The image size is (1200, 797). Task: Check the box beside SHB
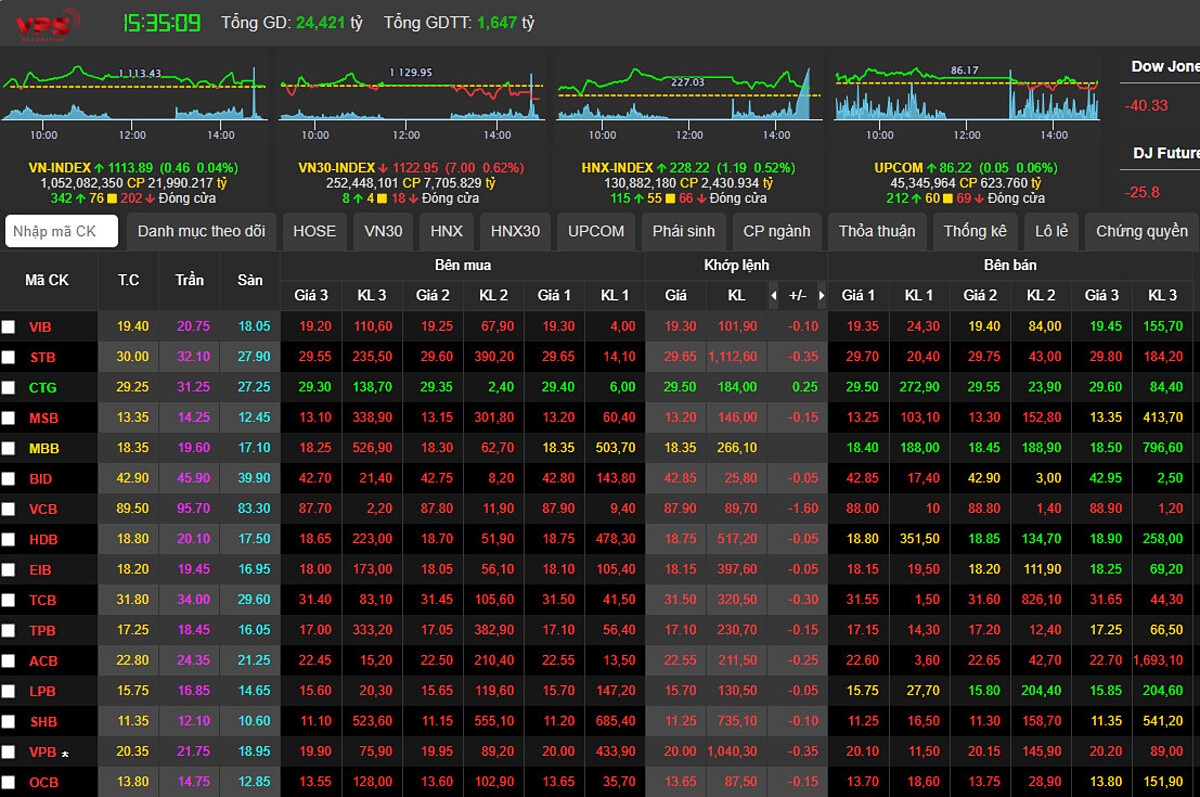[9, 722]
